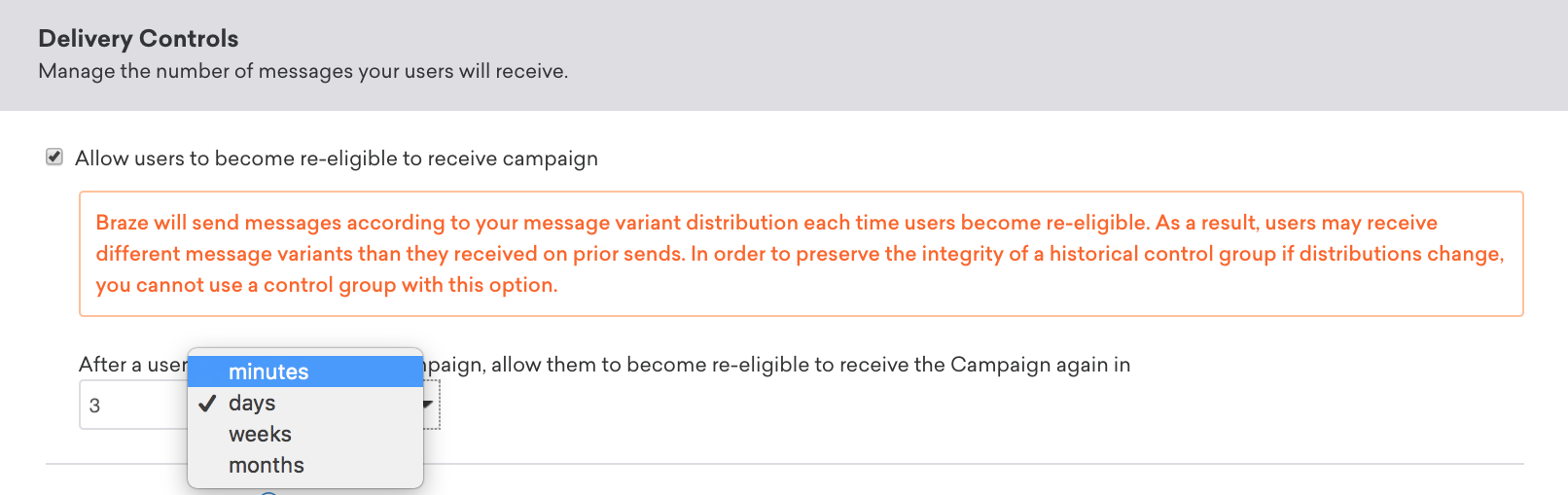
Task: Click 'Manage the number of messages' subtitle
Action: pyautogui.click(x=303, y=71)
